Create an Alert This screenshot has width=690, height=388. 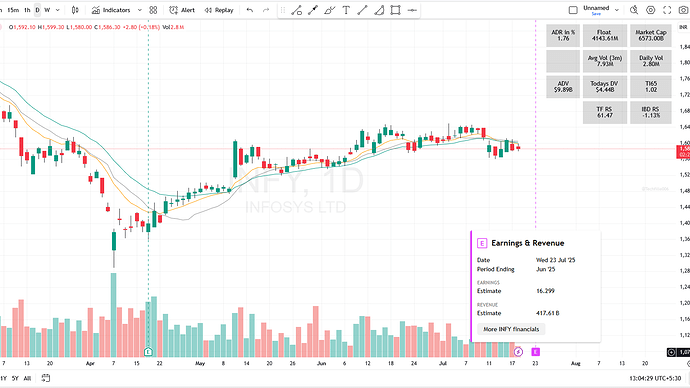click(182, 10)
